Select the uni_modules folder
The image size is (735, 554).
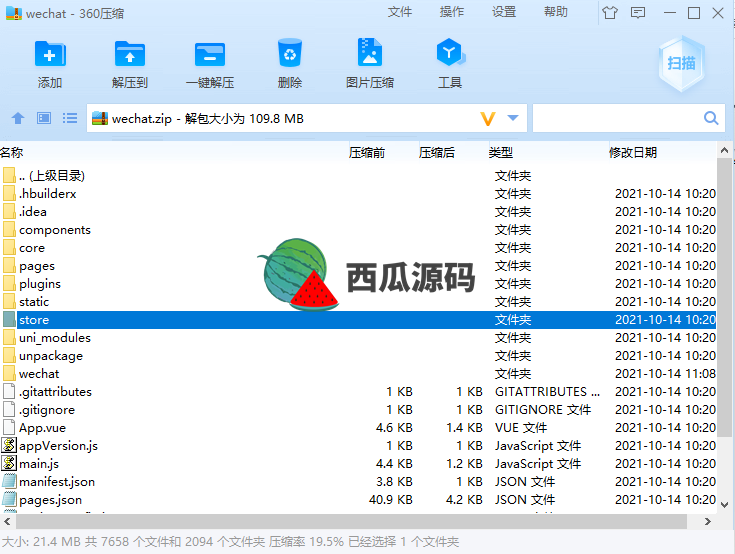coord(358,337)
